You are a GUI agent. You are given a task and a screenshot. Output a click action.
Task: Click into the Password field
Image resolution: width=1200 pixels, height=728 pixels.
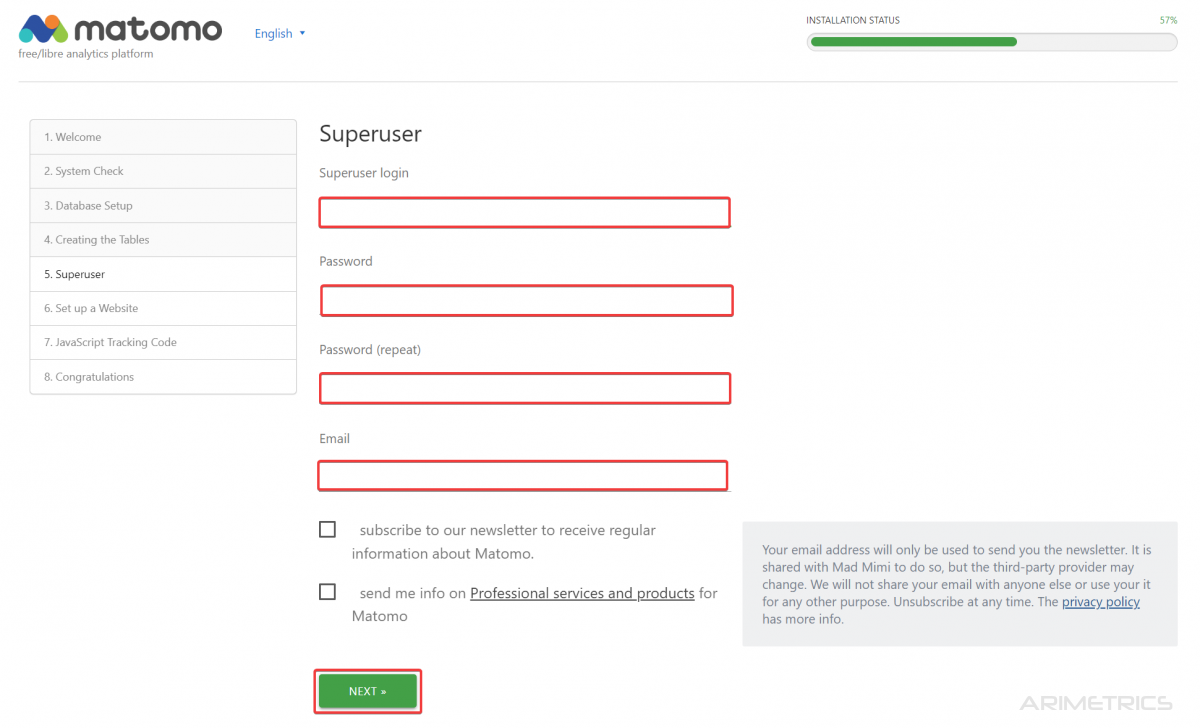[526, 301]
